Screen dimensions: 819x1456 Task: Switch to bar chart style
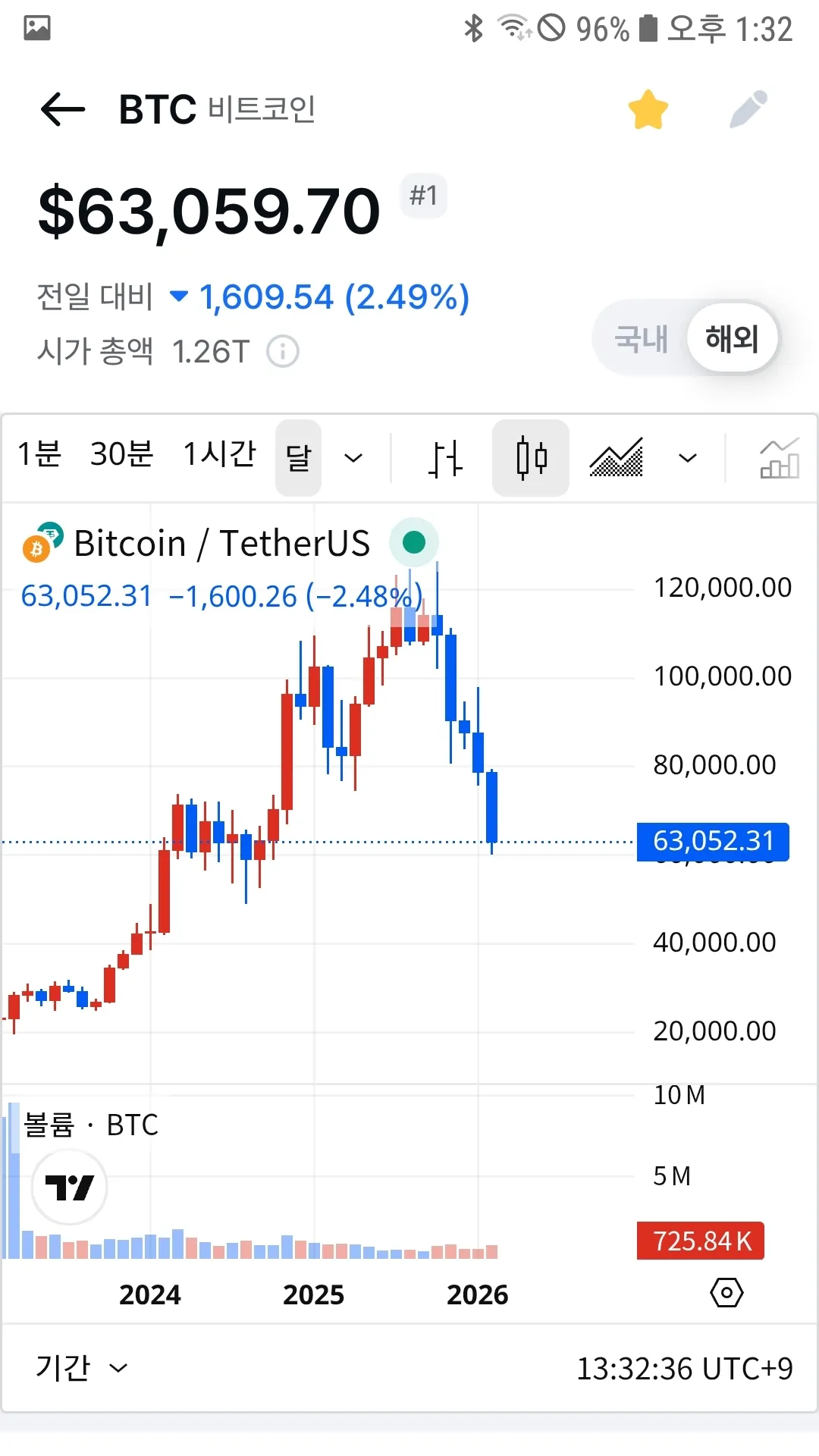pyautogui.click(x=445, y=458)
